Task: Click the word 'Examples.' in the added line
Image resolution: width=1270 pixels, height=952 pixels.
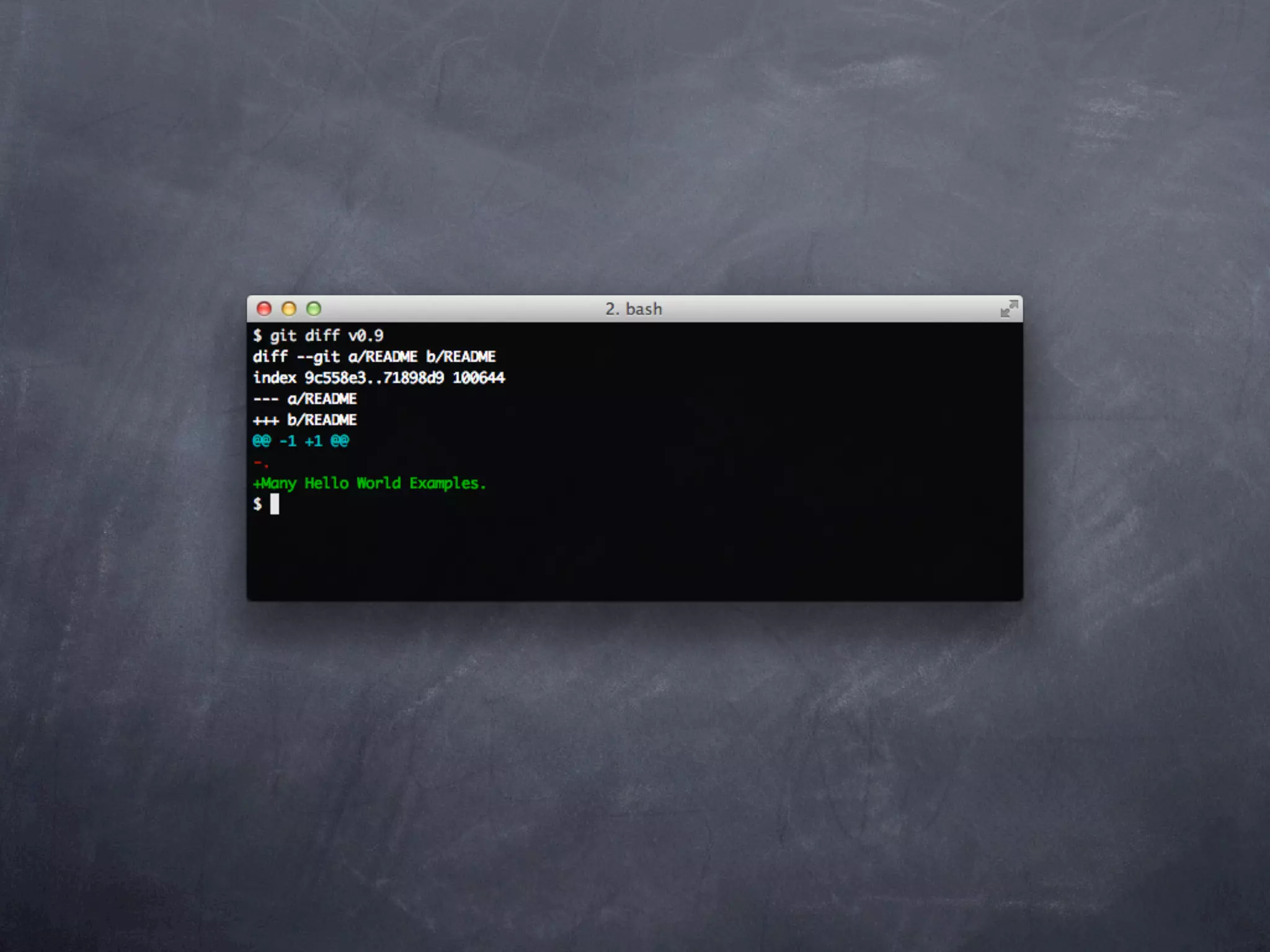Action: [x=447, y=483]
